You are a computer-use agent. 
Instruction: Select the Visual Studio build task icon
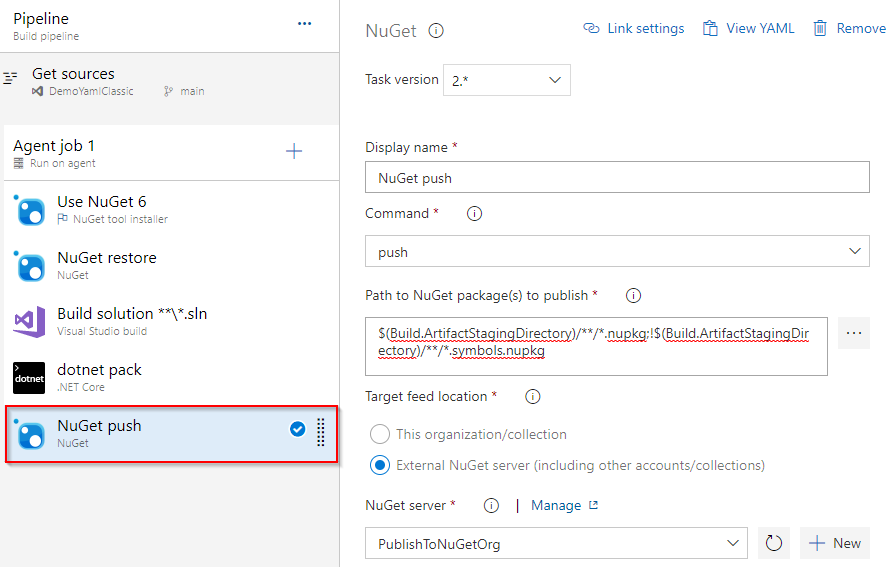(30, 321)
